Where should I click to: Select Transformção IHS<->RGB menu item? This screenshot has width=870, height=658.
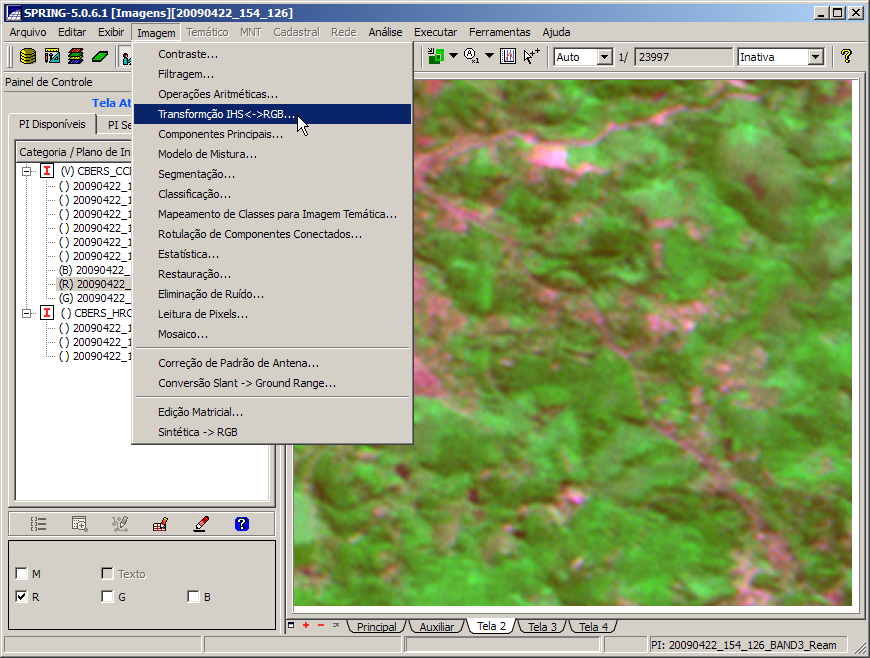click(x=226, y=114)
